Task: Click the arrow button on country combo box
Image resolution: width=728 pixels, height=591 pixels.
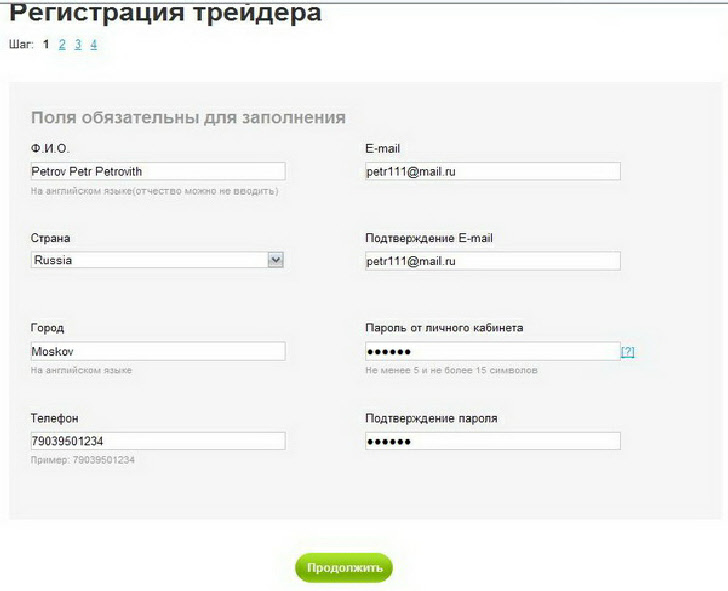Action: (x=276, y=260)
